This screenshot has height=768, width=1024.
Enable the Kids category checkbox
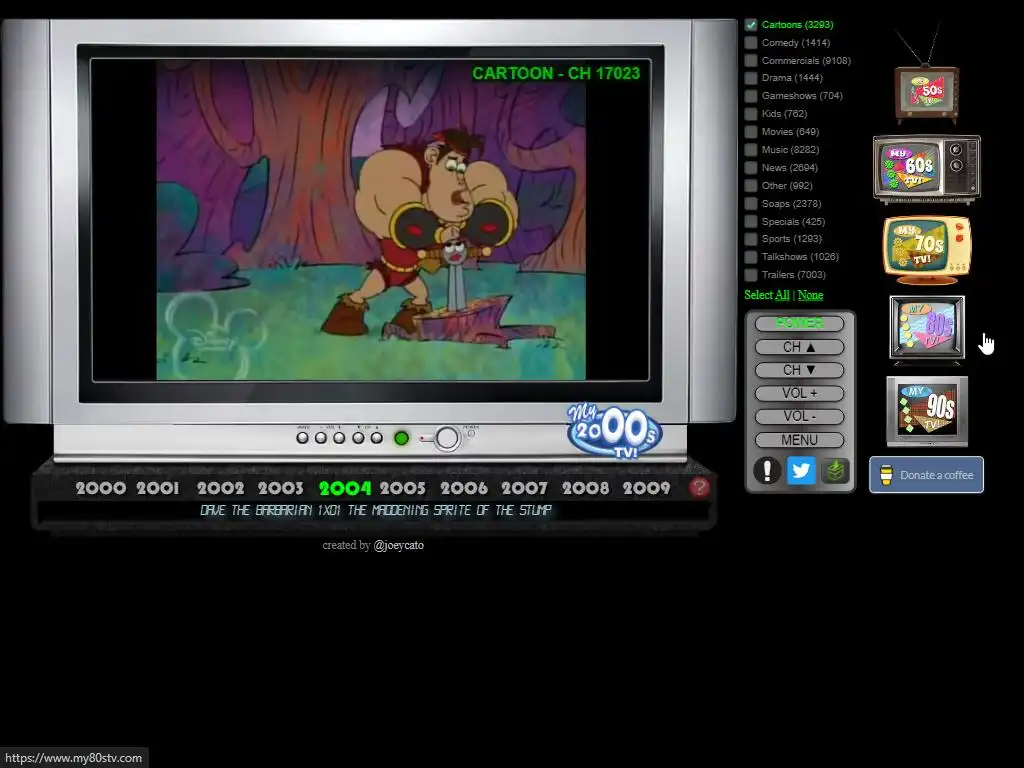tap(751, 114)
